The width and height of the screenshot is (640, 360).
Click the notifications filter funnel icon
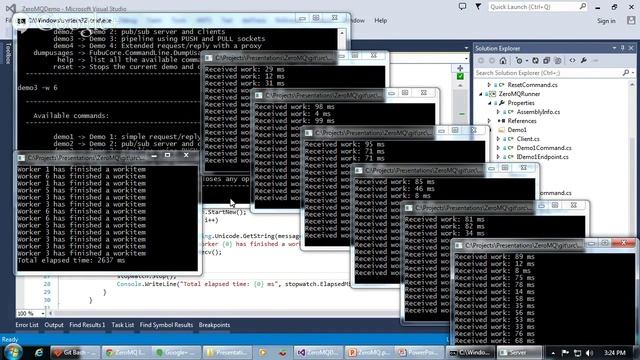pyautogui.click(x=478, y=7)
